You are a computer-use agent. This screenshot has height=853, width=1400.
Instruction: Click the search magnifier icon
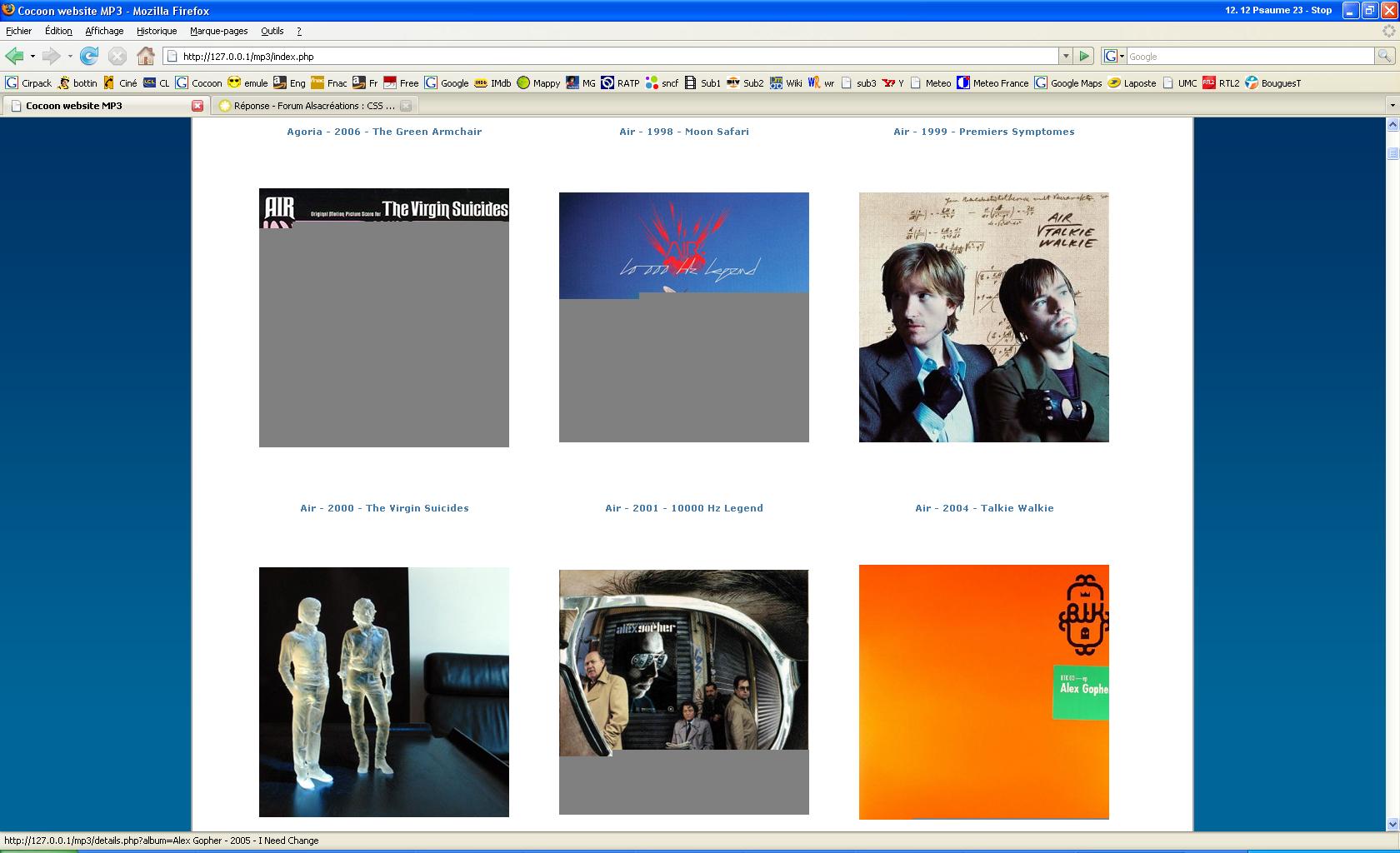[x=1384, y=56]
